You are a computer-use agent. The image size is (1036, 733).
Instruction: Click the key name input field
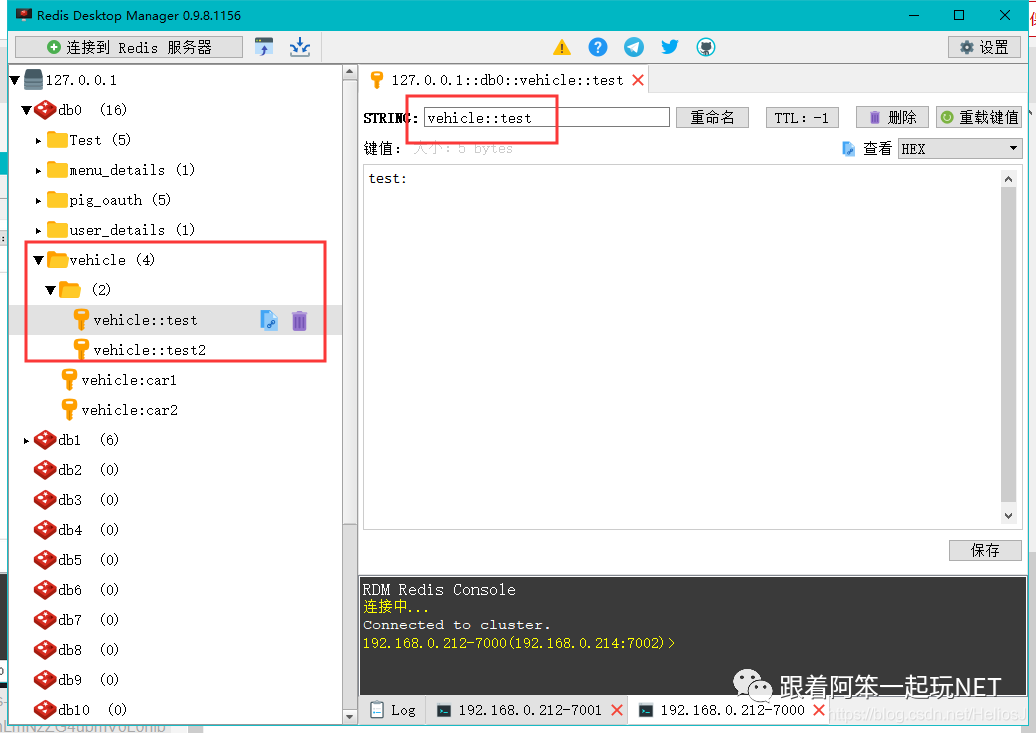point(546,118)
